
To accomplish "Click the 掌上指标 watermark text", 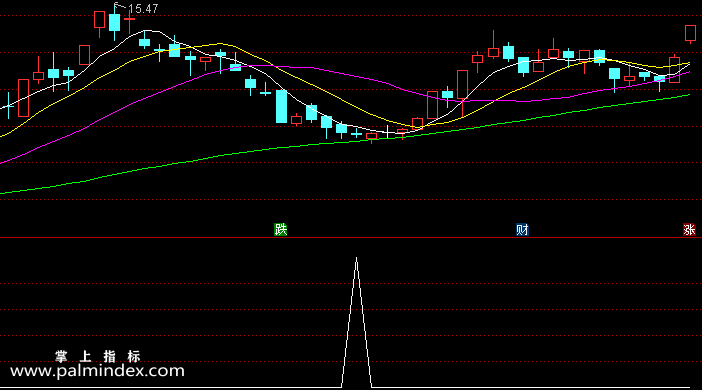I will [98, 356].
